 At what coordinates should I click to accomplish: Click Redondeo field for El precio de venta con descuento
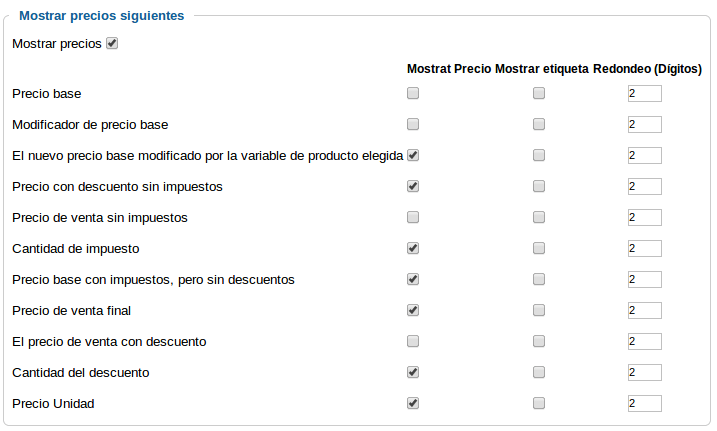point(645,341)
